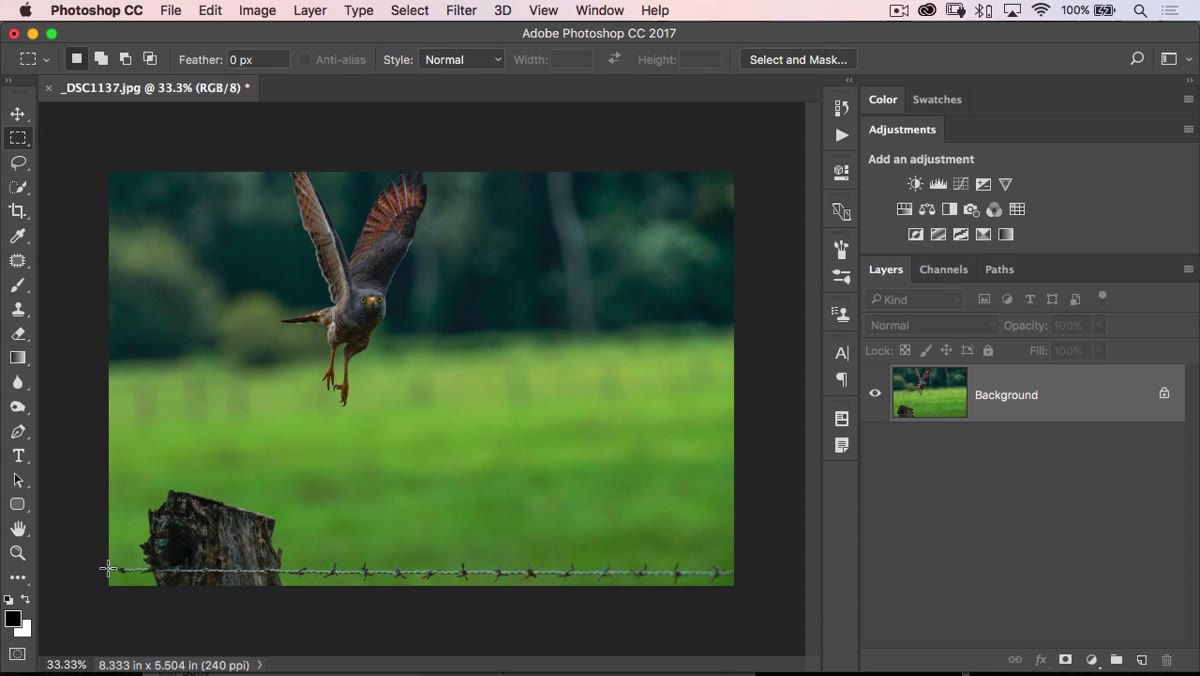Select the Move tool
This screenshot has width=1200, height=676.
coord(18,114)
